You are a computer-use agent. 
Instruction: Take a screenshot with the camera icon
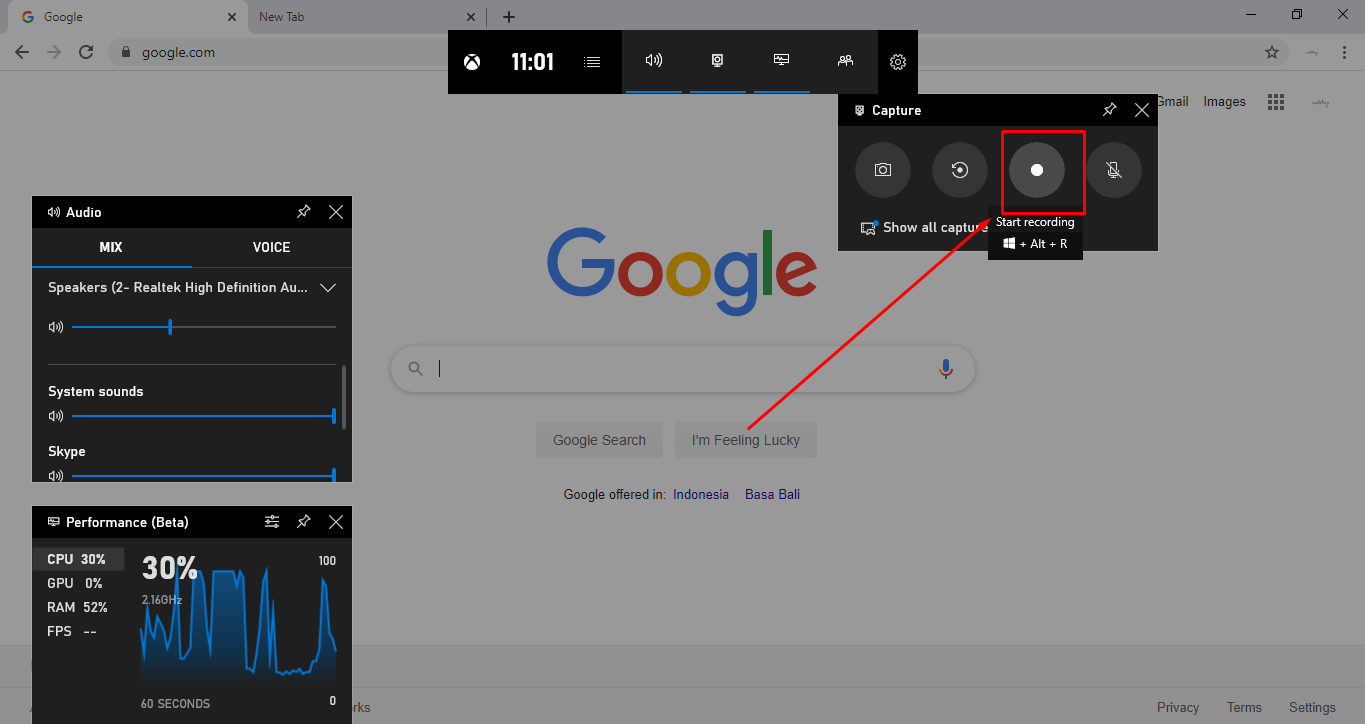coord(883,169)
